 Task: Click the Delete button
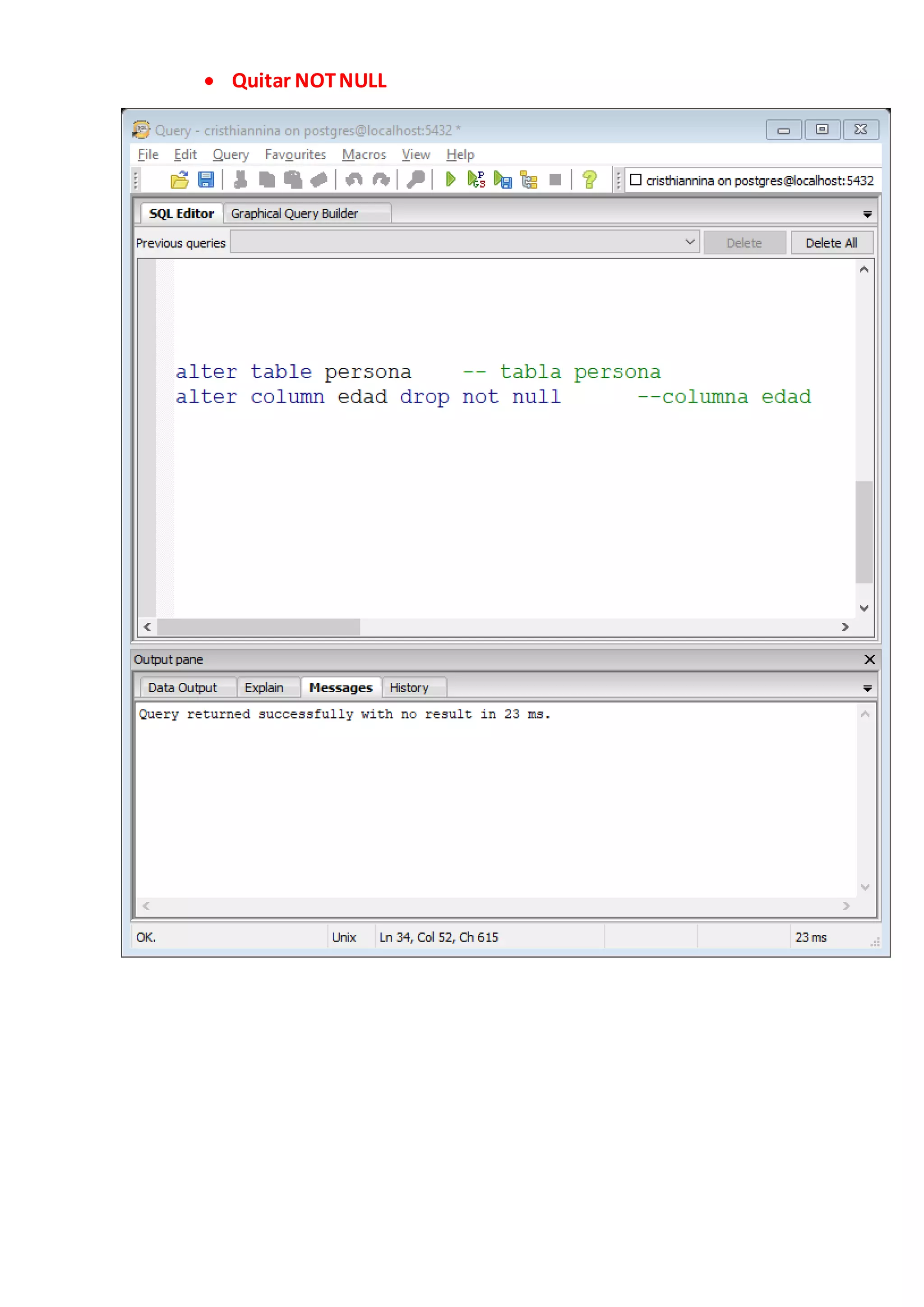[744, 243]
